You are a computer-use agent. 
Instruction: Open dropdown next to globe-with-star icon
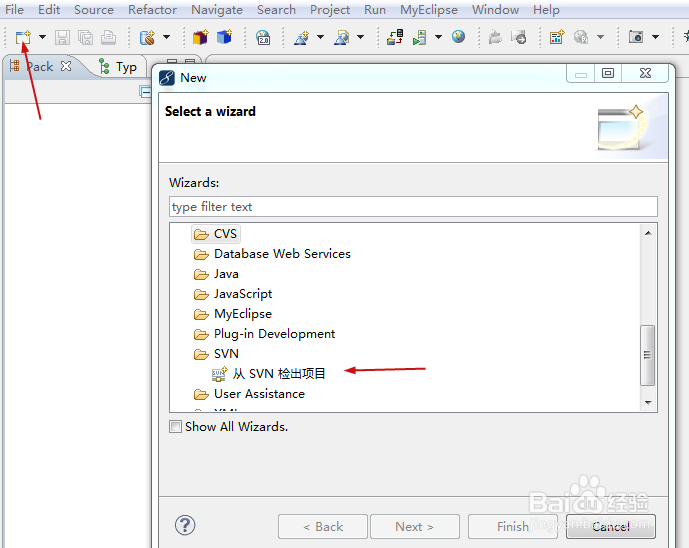[x=167, y=37]
